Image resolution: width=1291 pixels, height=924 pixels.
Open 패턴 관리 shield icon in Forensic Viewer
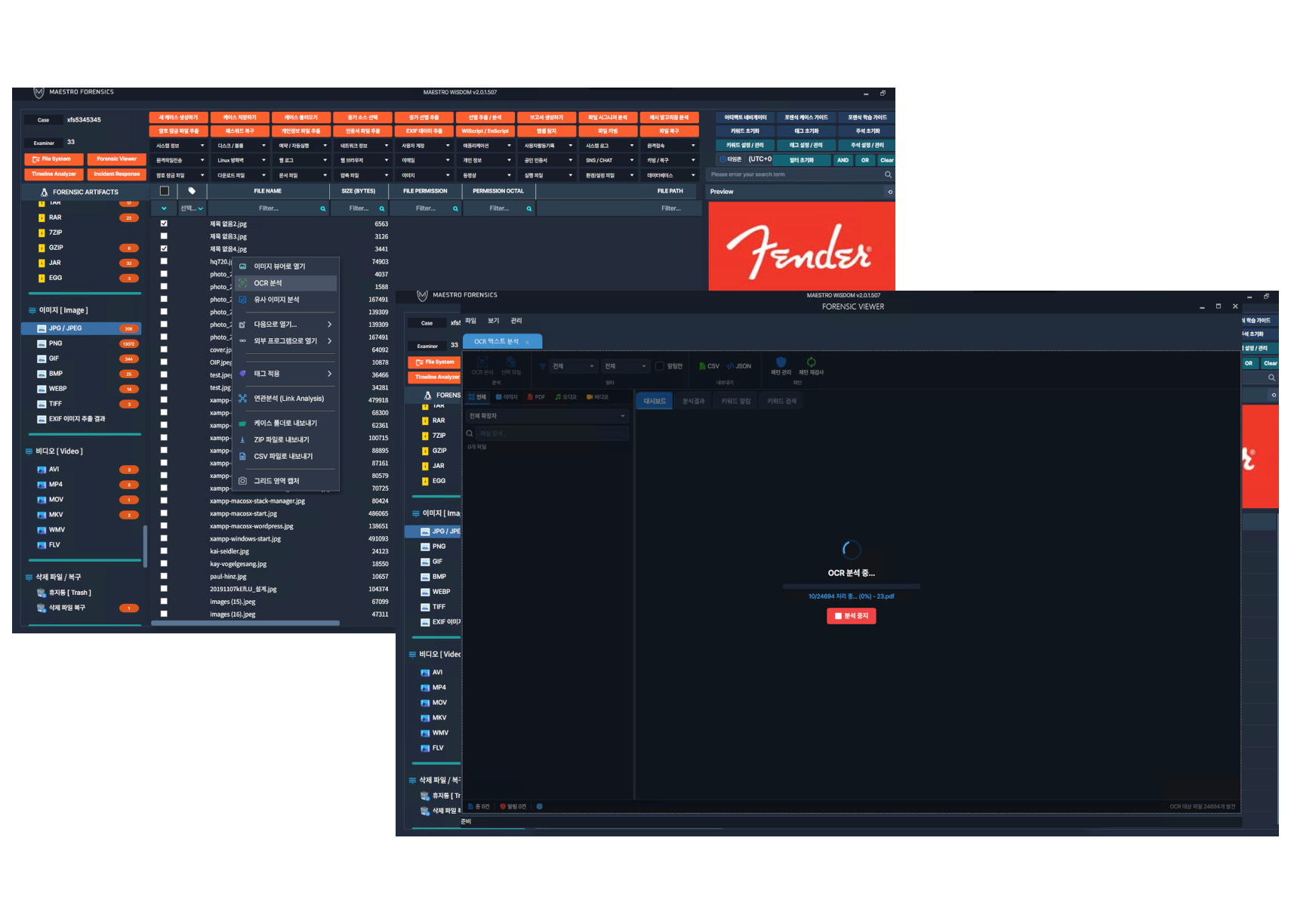click(x=781, y=362)
